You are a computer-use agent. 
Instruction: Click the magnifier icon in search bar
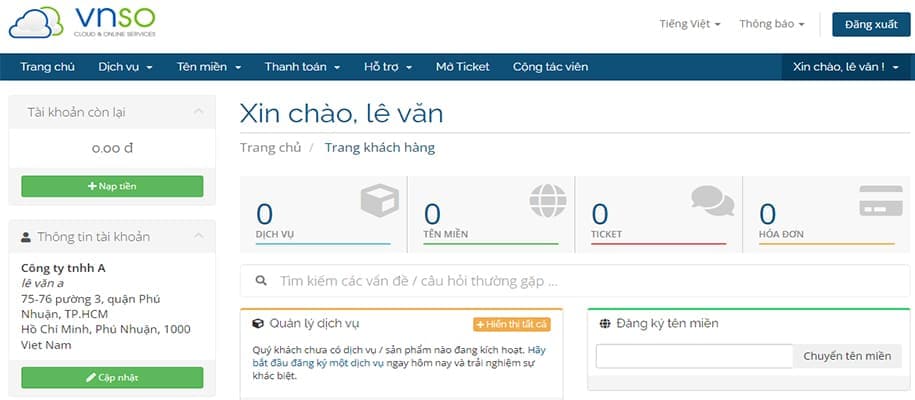click(261, 281)
